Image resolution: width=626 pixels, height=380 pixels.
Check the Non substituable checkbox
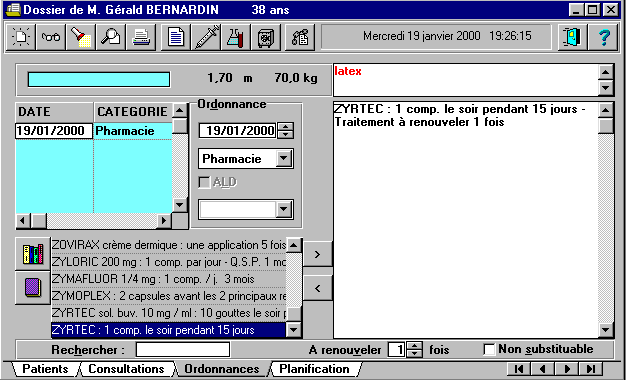coord(489,350)
